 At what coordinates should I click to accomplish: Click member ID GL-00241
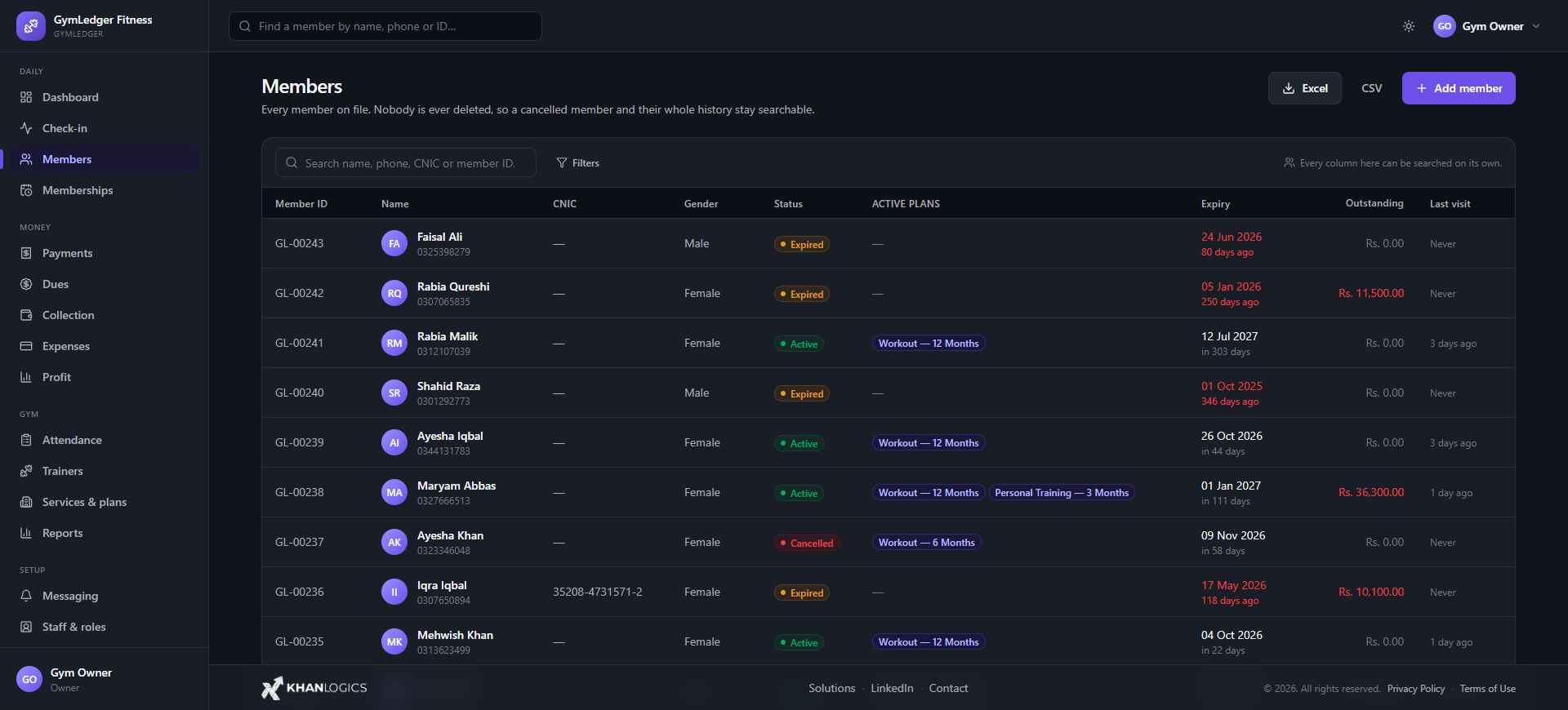[300, 343]
